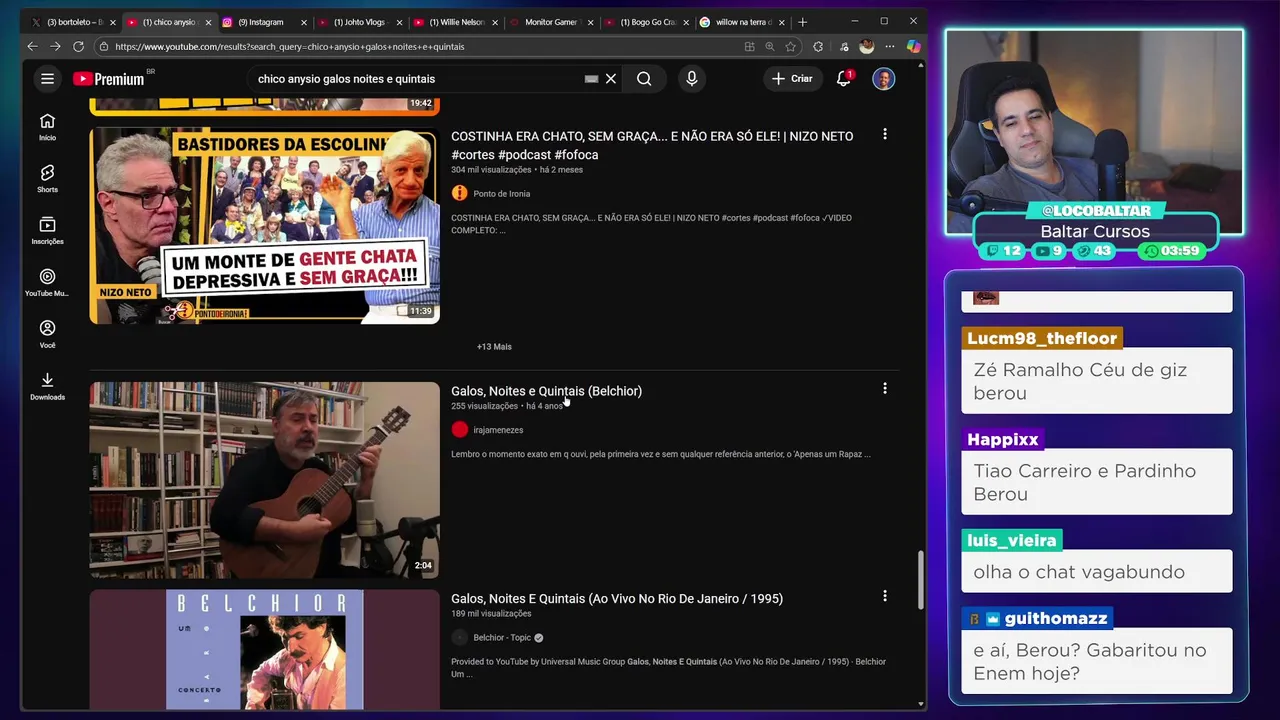The image size is (1280, 720).
Task: Click the @LOCOBALTAR overlay label
Action: click(x=1096, y=211)
